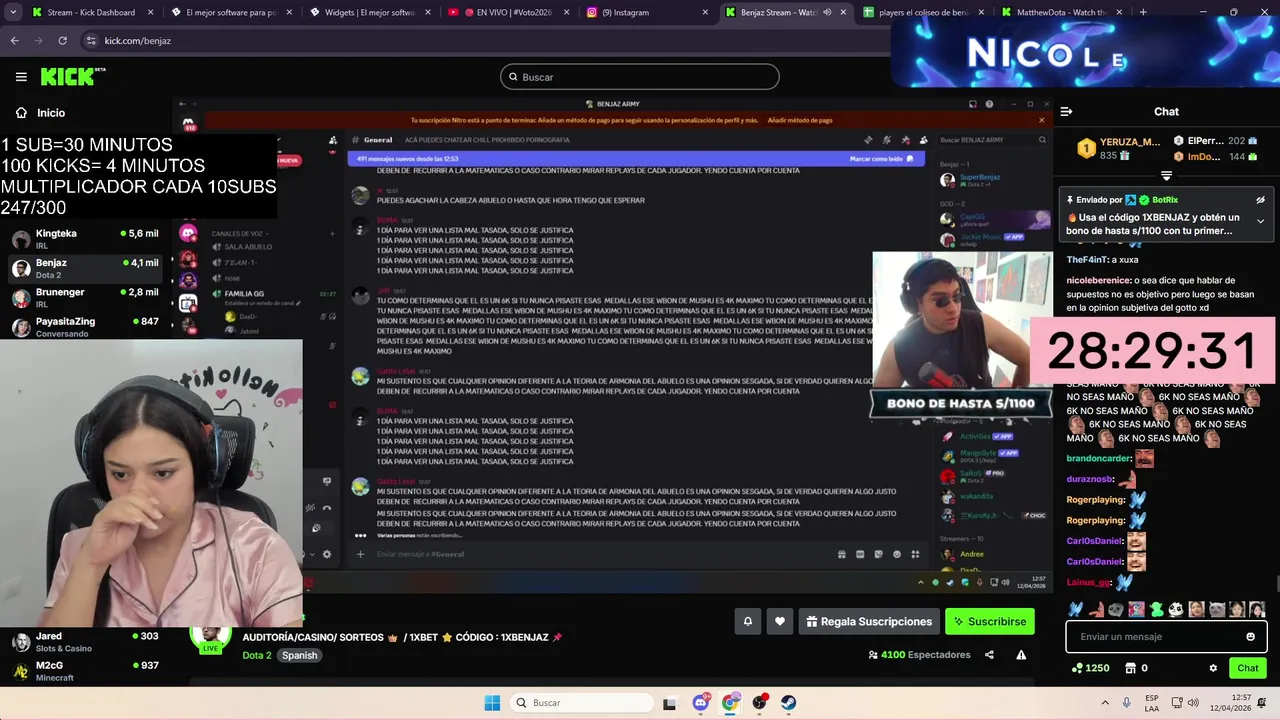1280x720 pixels.
Task: Report the stream warning icon
Action: [x=1021, y=655]
